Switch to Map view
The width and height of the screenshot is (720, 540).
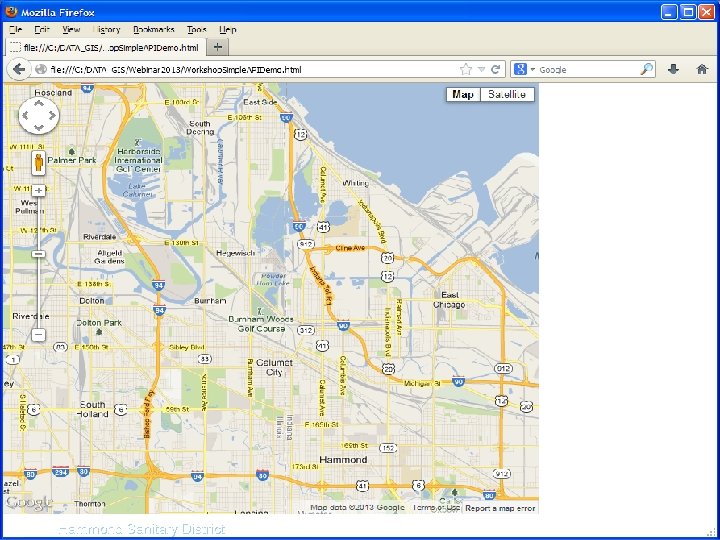[x=463, y=95]
